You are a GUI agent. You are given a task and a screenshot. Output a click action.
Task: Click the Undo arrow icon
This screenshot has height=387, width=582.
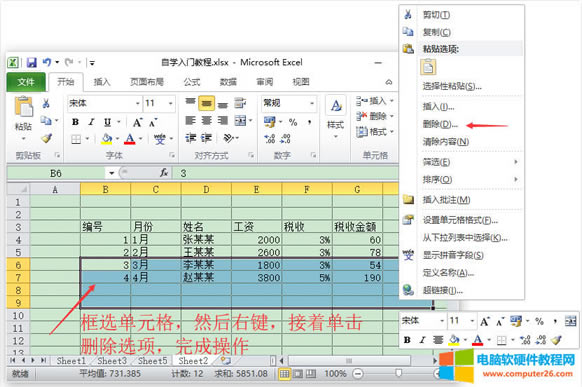click(47, 62)
